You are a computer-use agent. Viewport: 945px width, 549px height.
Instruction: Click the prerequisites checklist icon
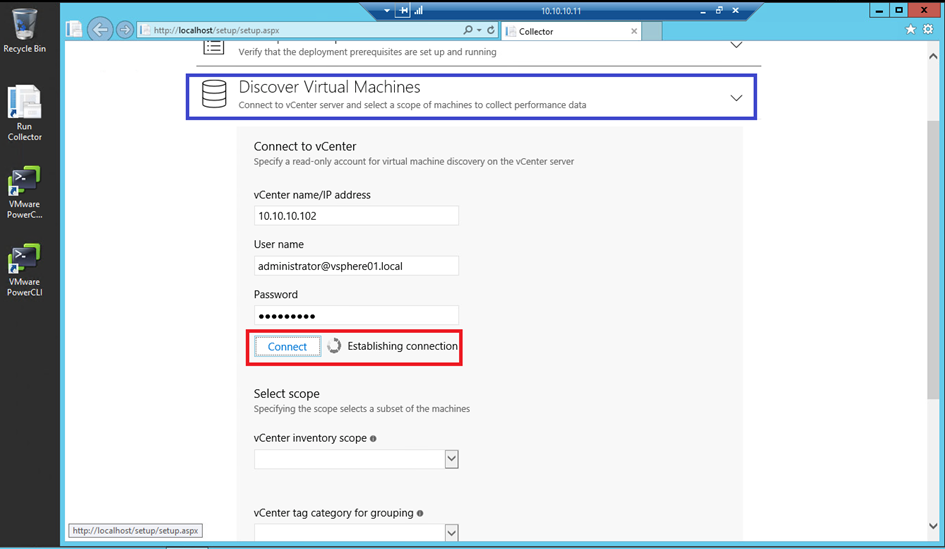pyautogui.click(x=213, y=47)
